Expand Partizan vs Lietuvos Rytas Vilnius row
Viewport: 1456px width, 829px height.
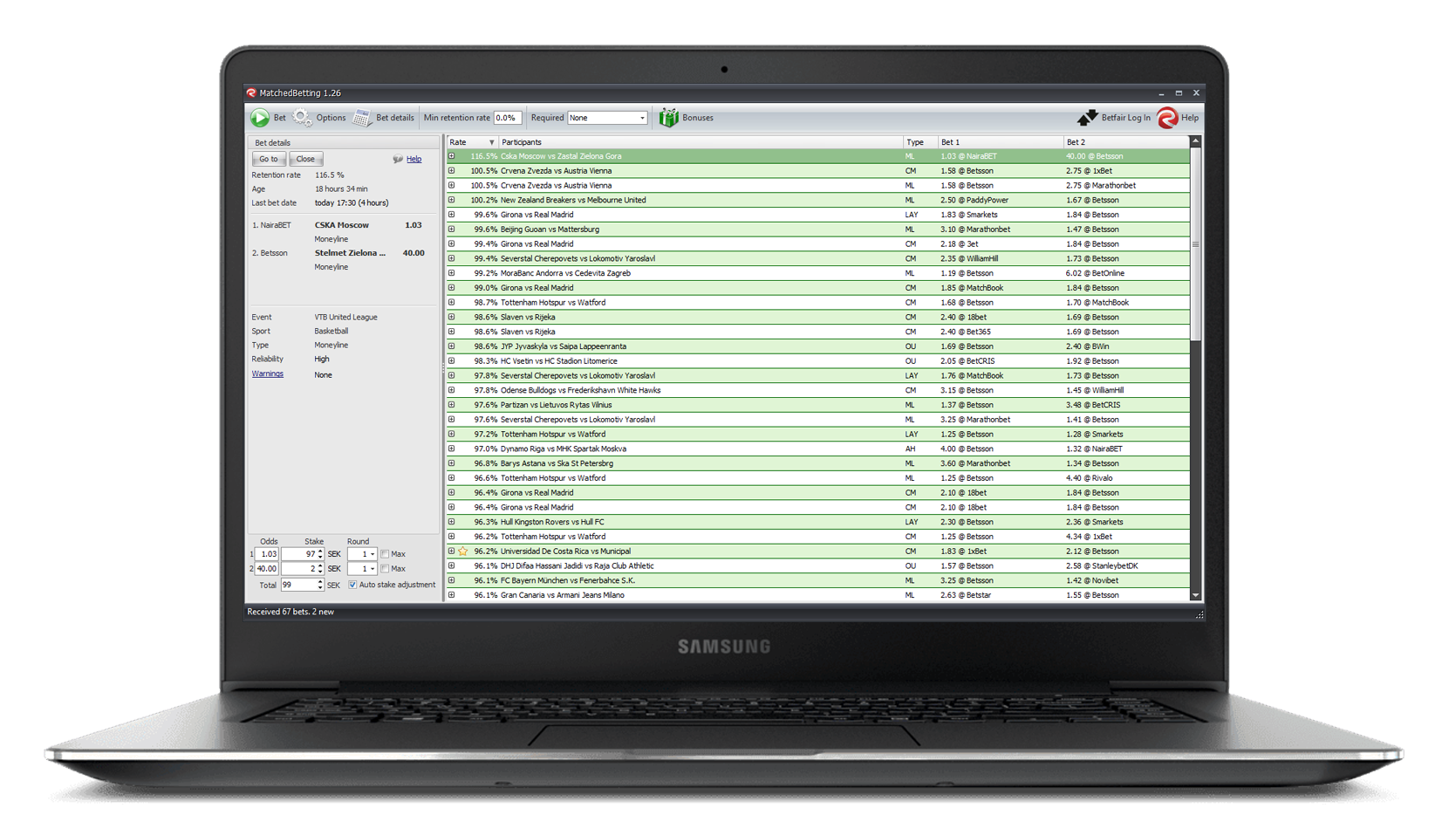(452, 405)
